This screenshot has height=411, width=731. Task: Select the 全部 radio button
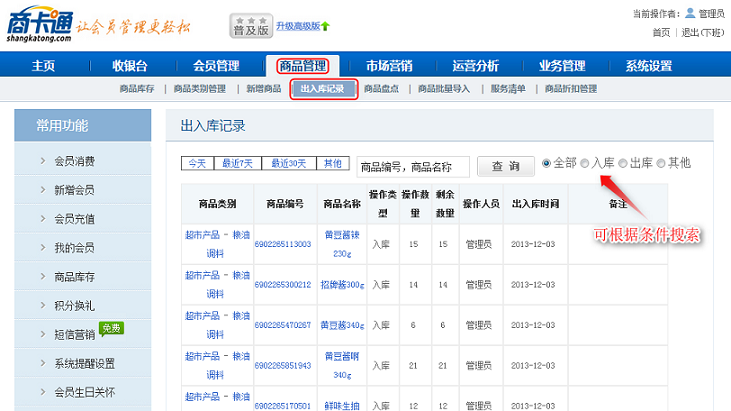[x=546, y=163]
